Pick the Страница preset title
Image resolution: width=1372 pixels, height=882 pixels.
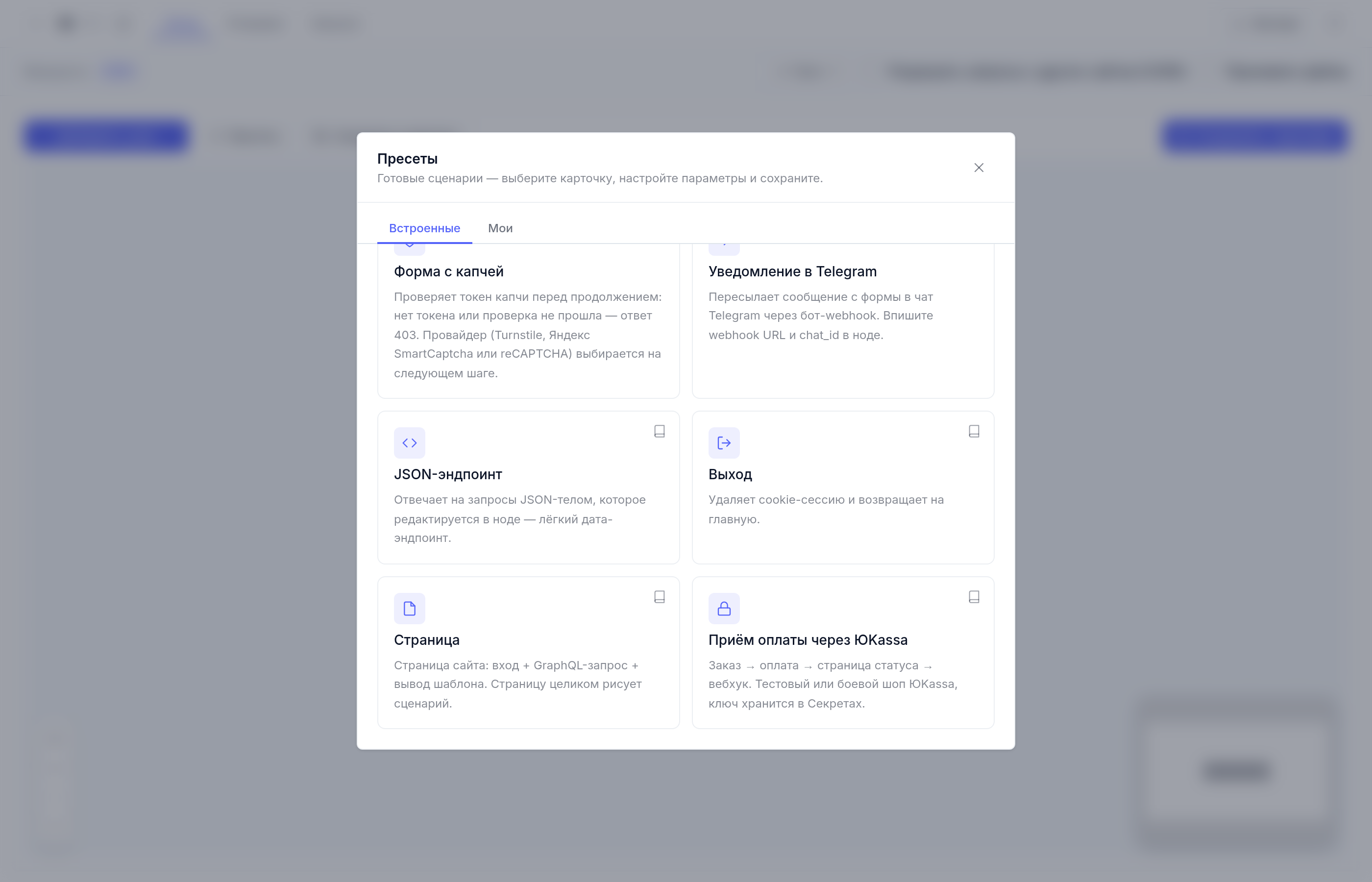pyautogui.click(x=427, y=640)
